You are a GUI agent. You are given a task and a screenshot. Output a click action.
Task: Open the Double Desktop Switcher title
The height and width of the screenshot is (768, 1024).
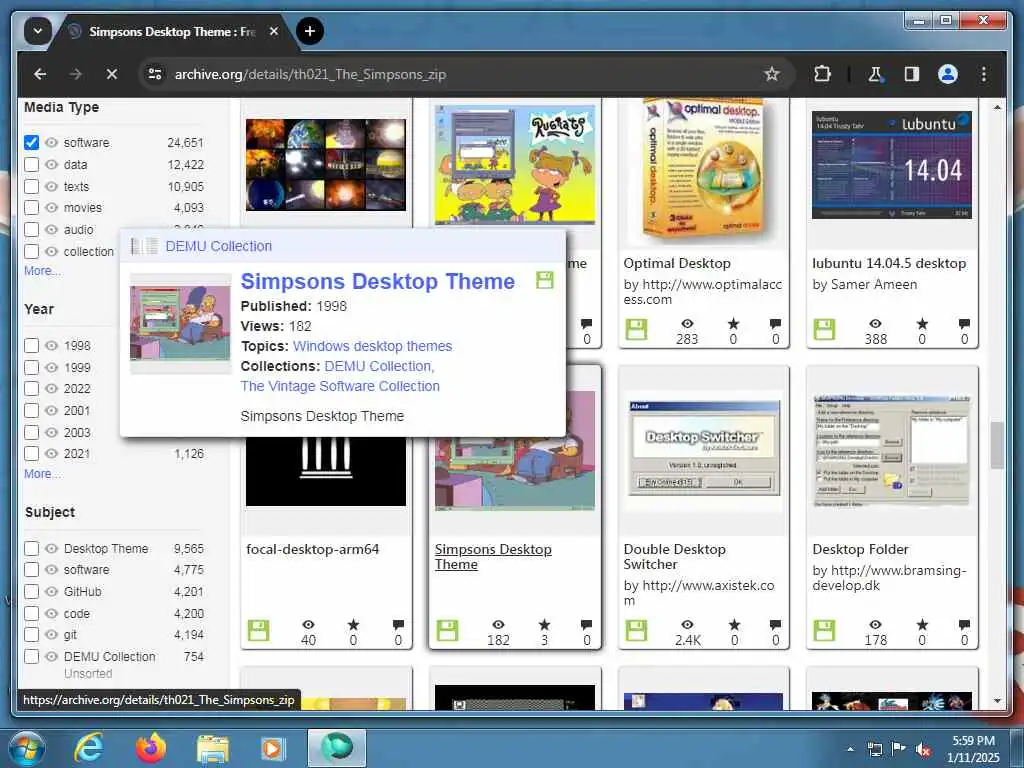point(674,556)
